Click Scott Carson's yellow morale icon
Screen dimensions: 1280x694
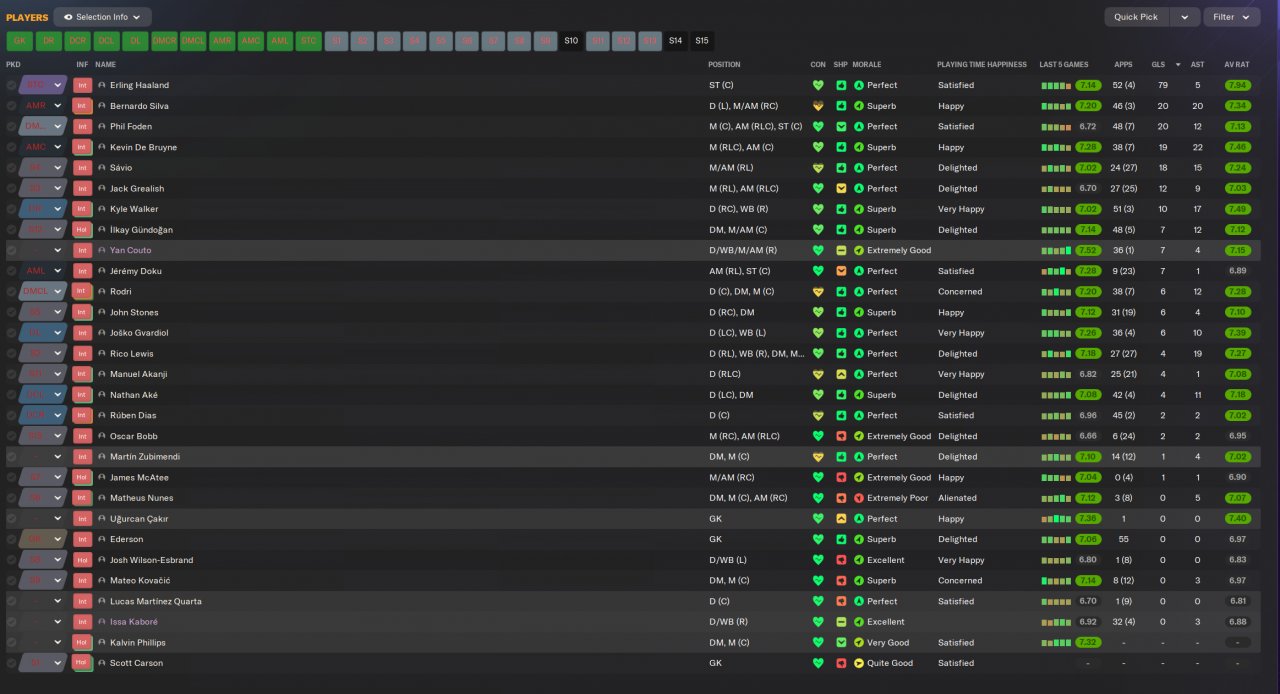point(859,663)
